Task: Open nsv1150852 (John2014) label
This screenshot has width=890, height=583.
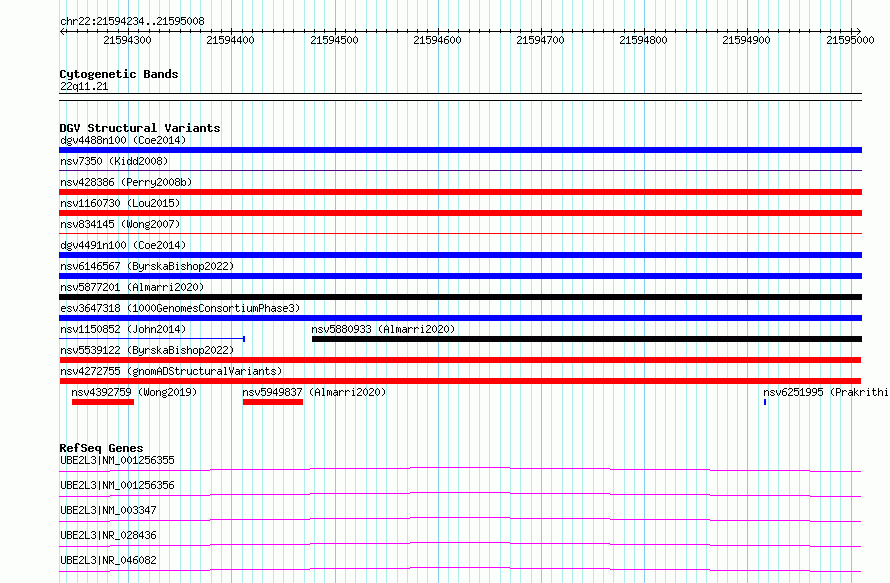Action: click(x=123, y=329)
